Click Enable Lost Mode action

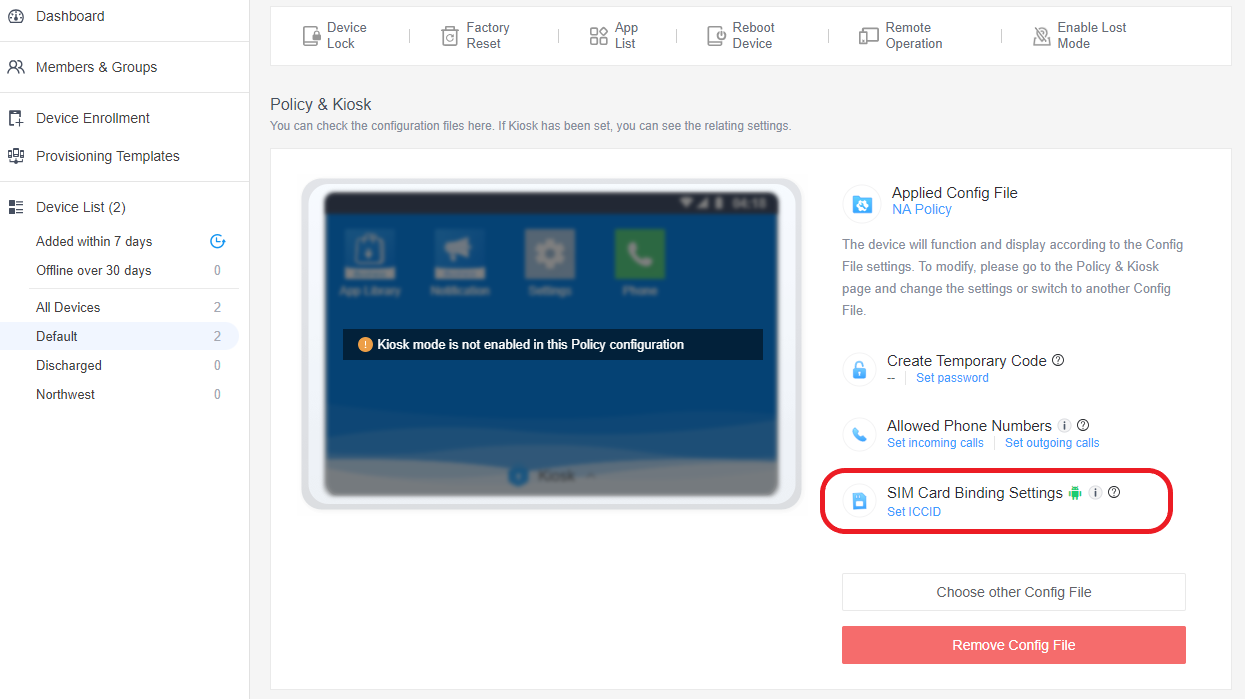click(1080, 36)
